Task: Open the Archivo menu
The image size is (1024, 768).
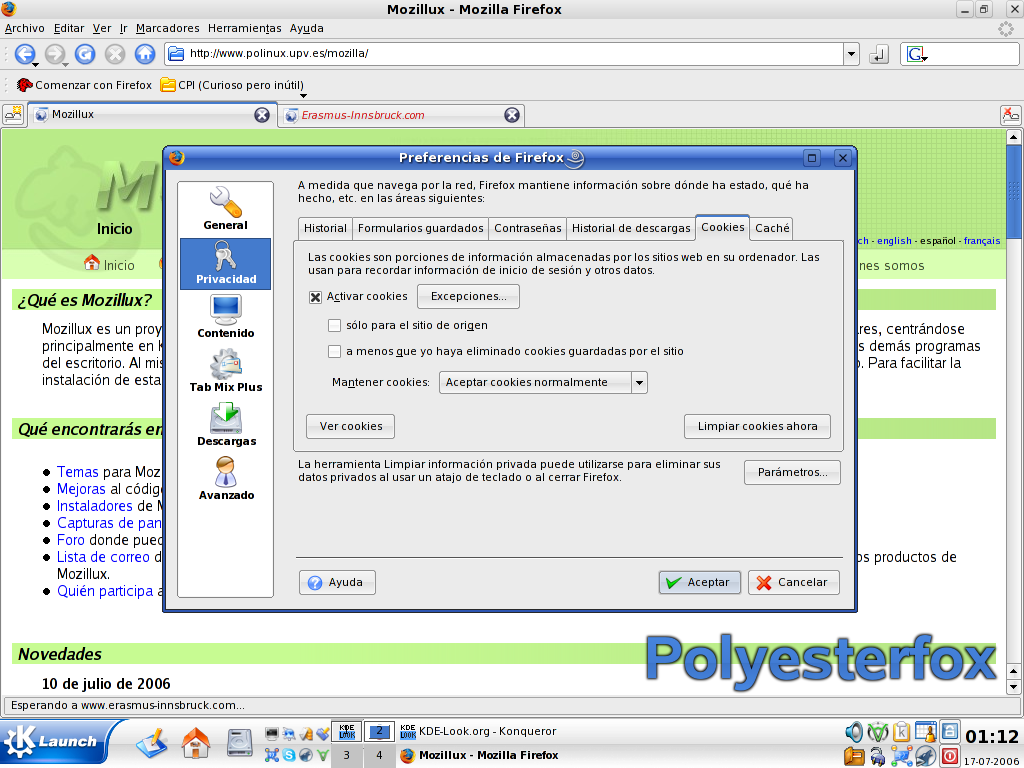Action: click(x=24, y=28)
